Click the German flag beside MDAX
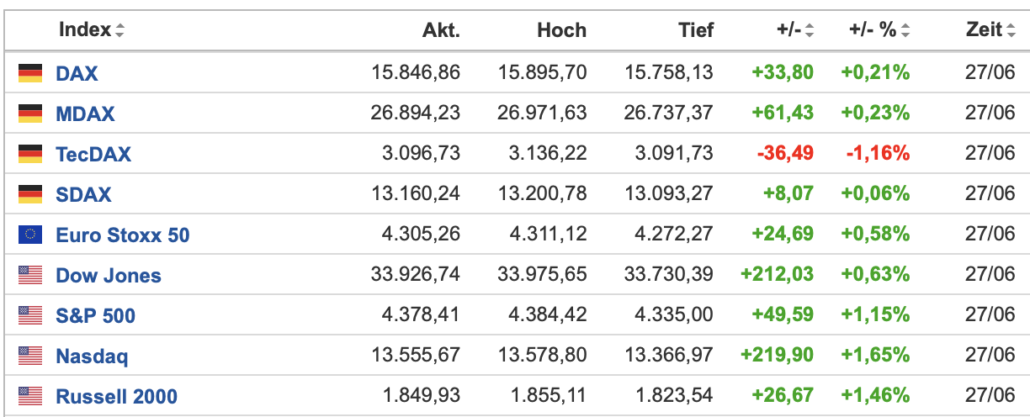Viewport: 1030px width, 417px height. (30, 114)
